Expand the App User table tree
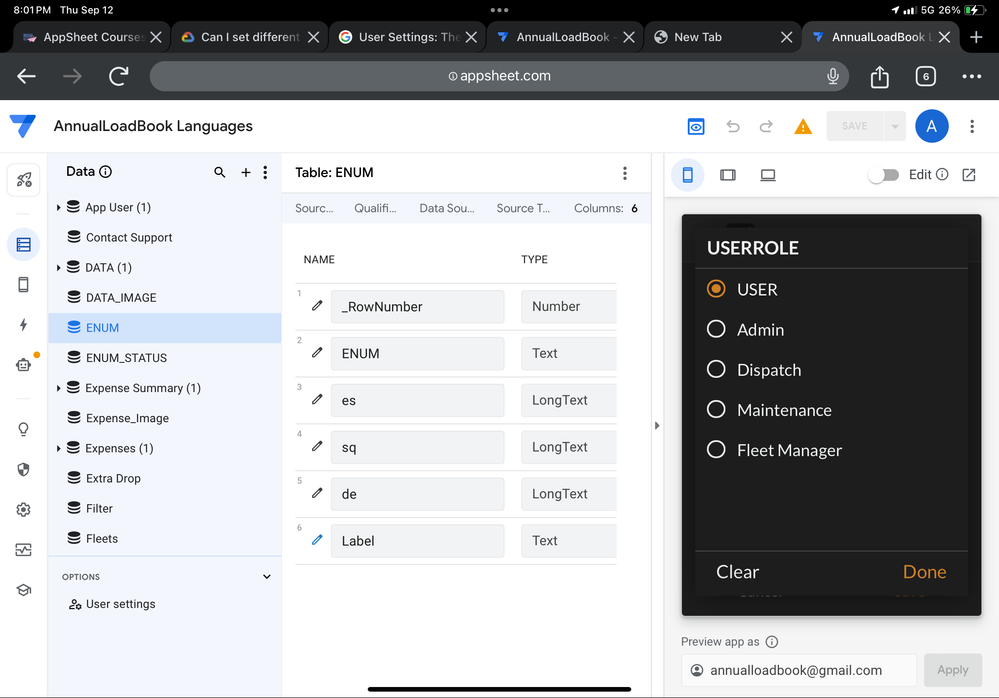The image size is (999, 698). tap(58, 207)
